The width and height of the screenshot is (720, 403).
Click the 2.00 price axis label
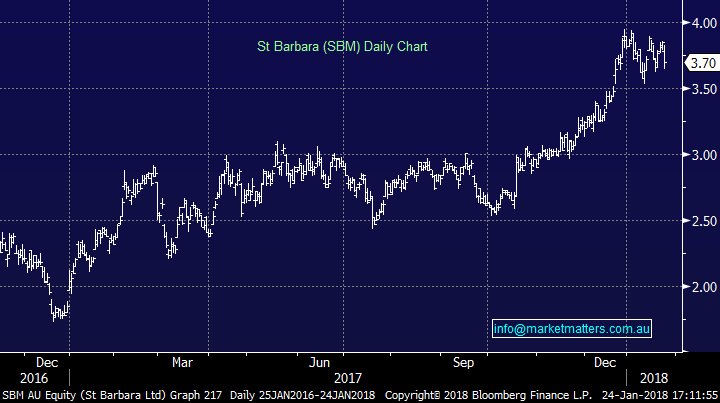point(704,287)
